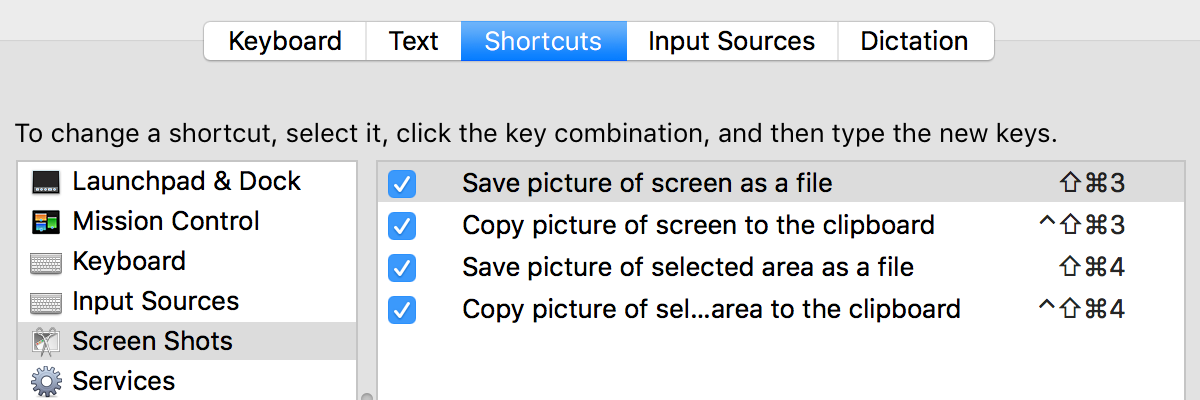This screenshot has width=1200, height=400.
Task: Click the ⇧⌘3 key combination
Action: [x=1092, y=184]
